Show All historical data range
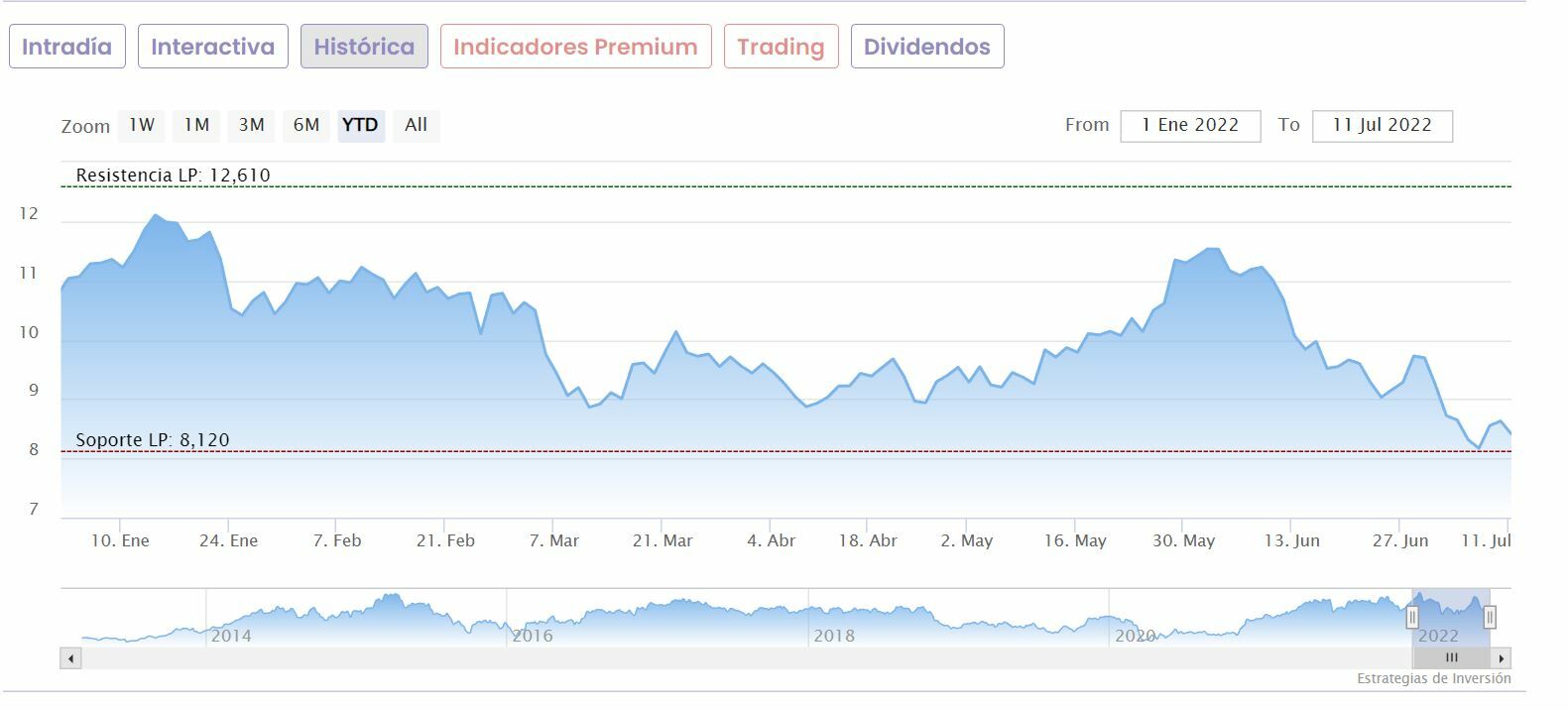The height and width of the screenshot is (710, 1568). pos(417,125)
